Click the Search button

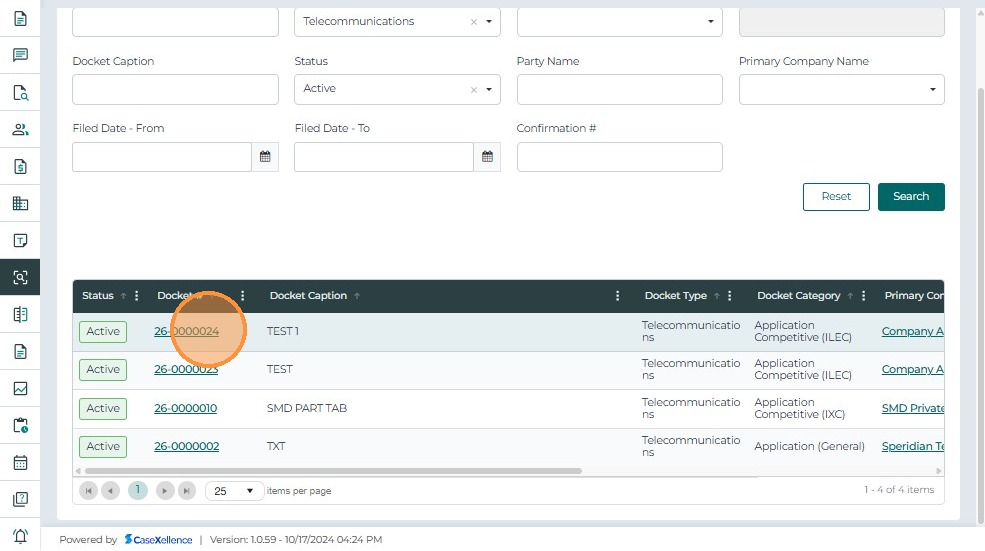[910, 197]
